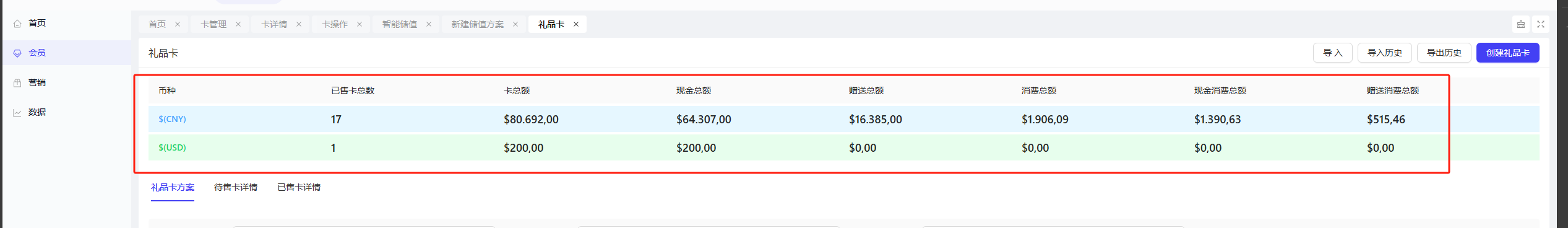This screenshot has width=1568, height=228.
Task: Switch to the 首页 tab
Action: (157, 24)
